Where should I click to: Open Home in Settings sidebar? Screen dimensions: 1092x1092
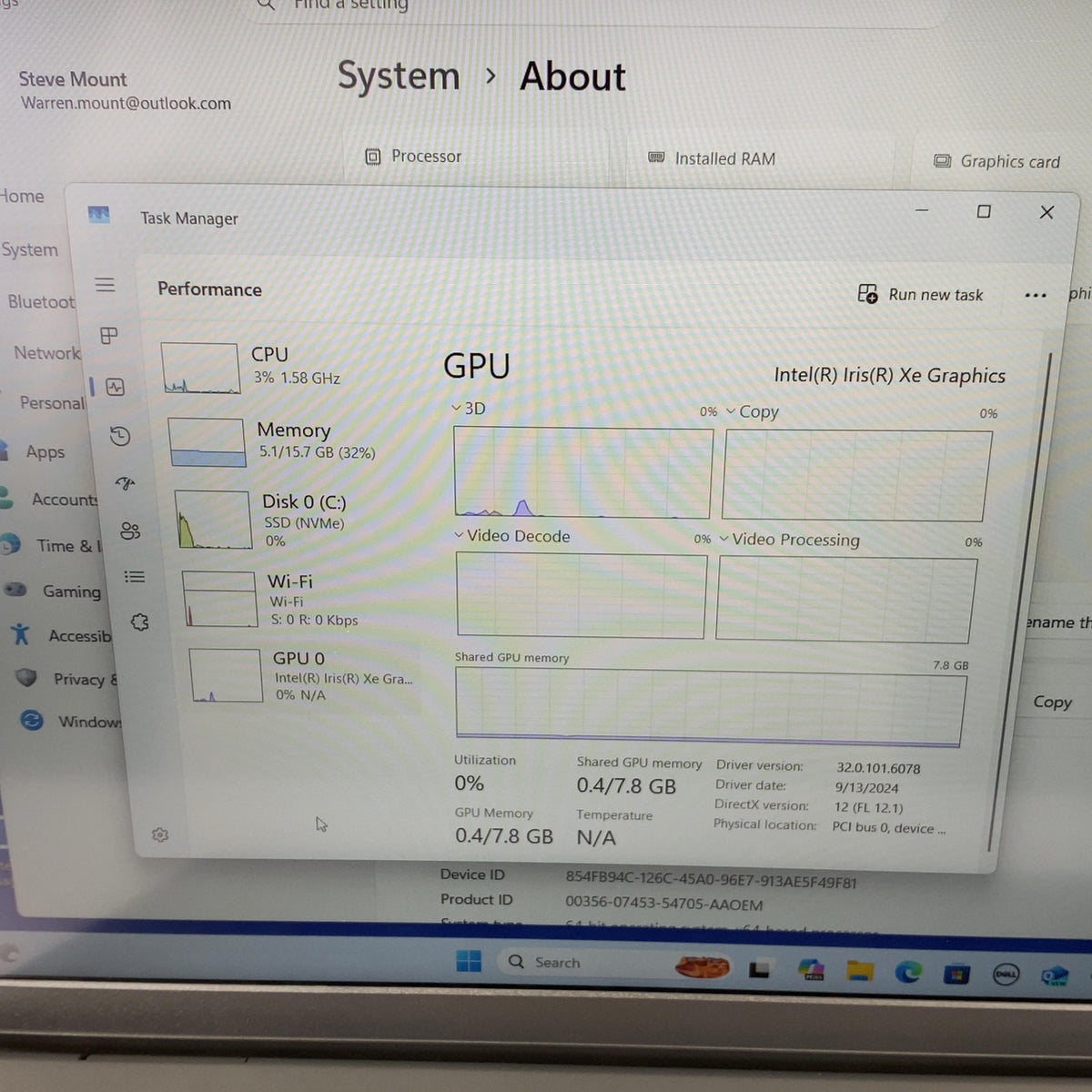[x=22, y=196]
